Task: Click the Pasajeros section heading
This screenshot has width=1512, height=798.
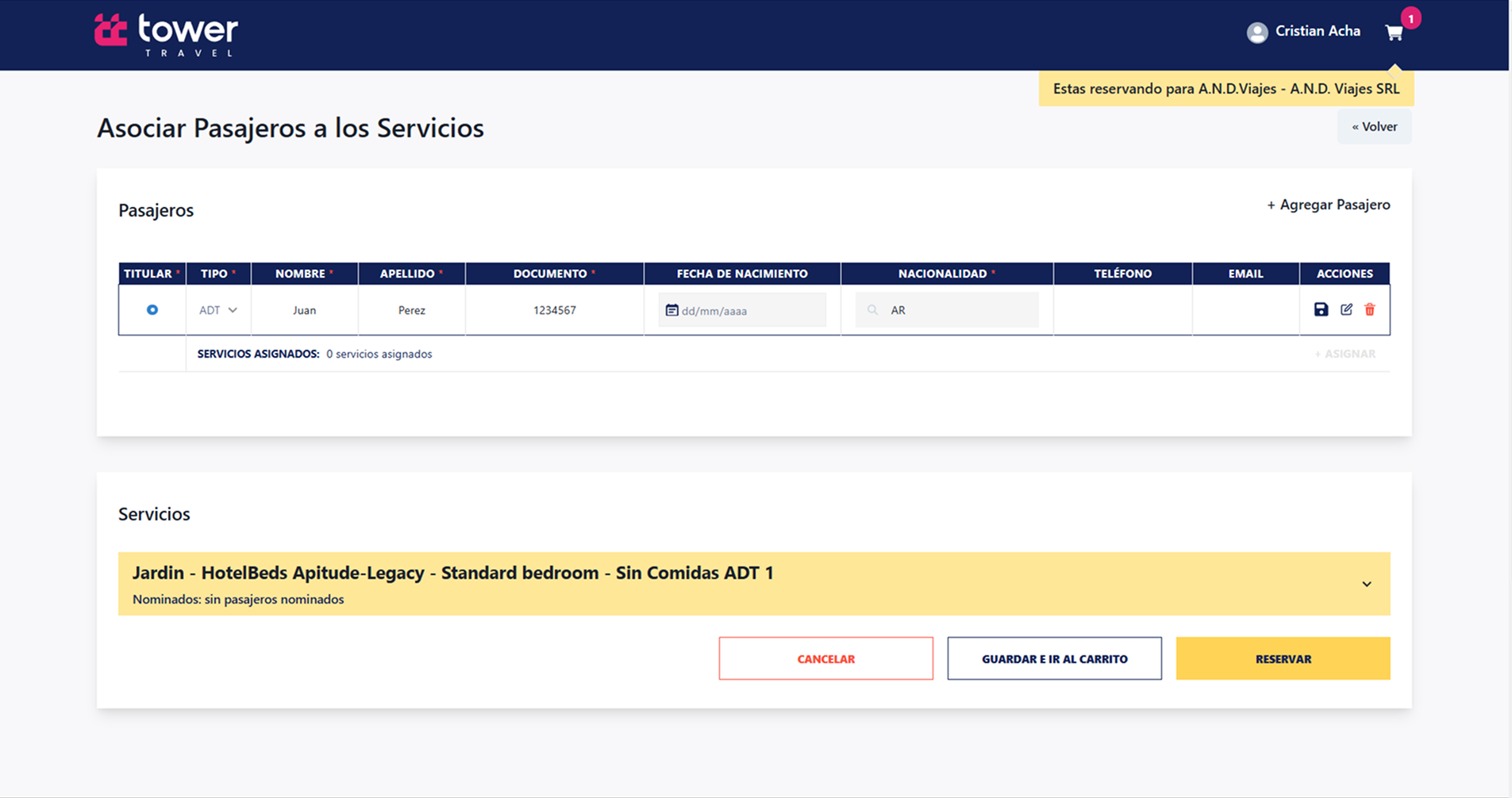Action: 156,210
